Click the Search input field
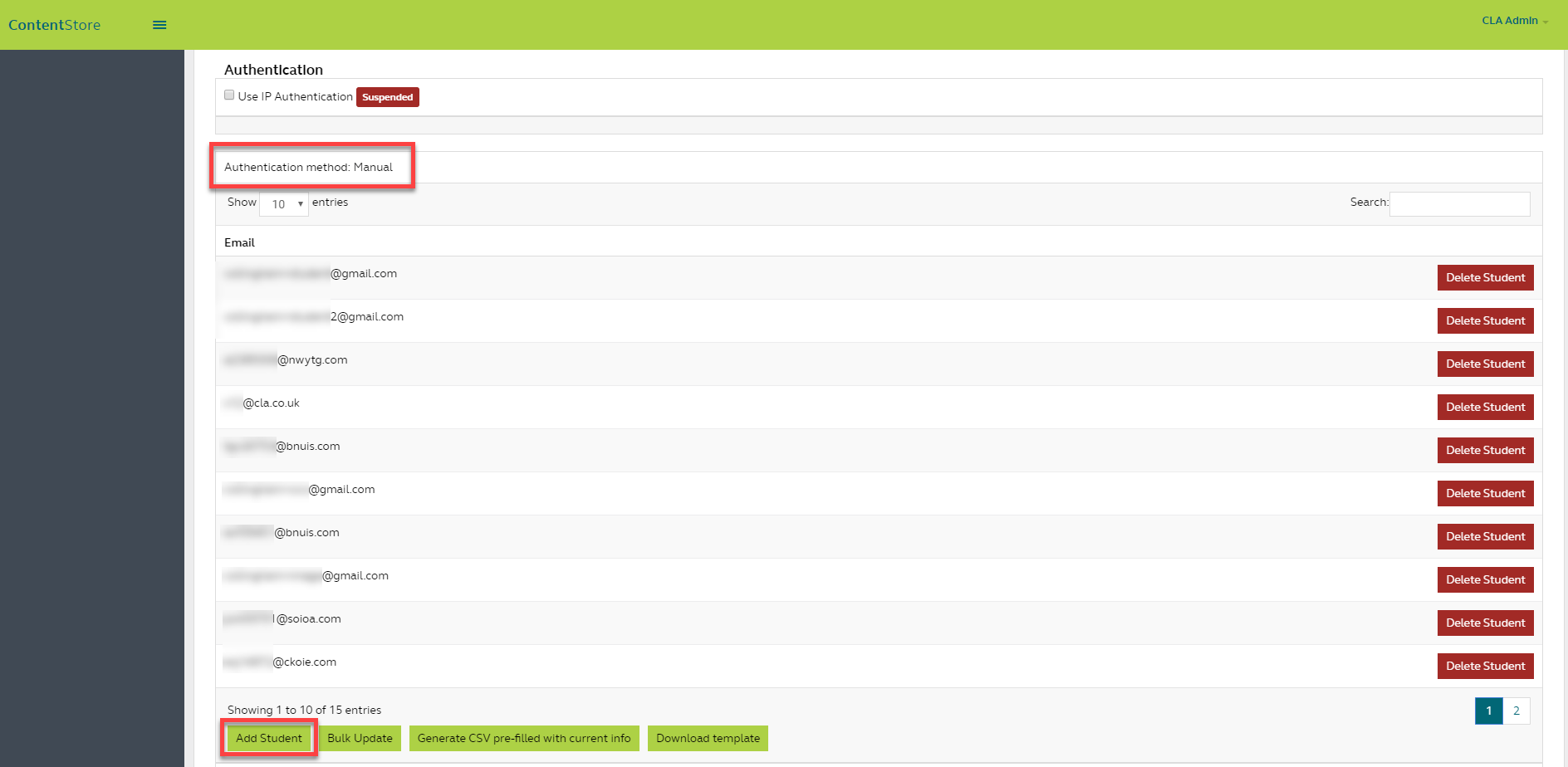This screenshot has height=767, width=1568. pos(1459,204)
